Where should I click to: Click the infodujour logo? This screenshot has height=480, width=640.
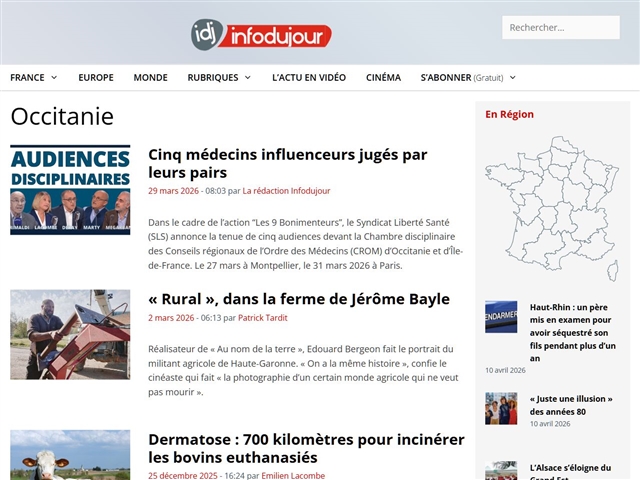pyautogui.click(x=261, y=35)
